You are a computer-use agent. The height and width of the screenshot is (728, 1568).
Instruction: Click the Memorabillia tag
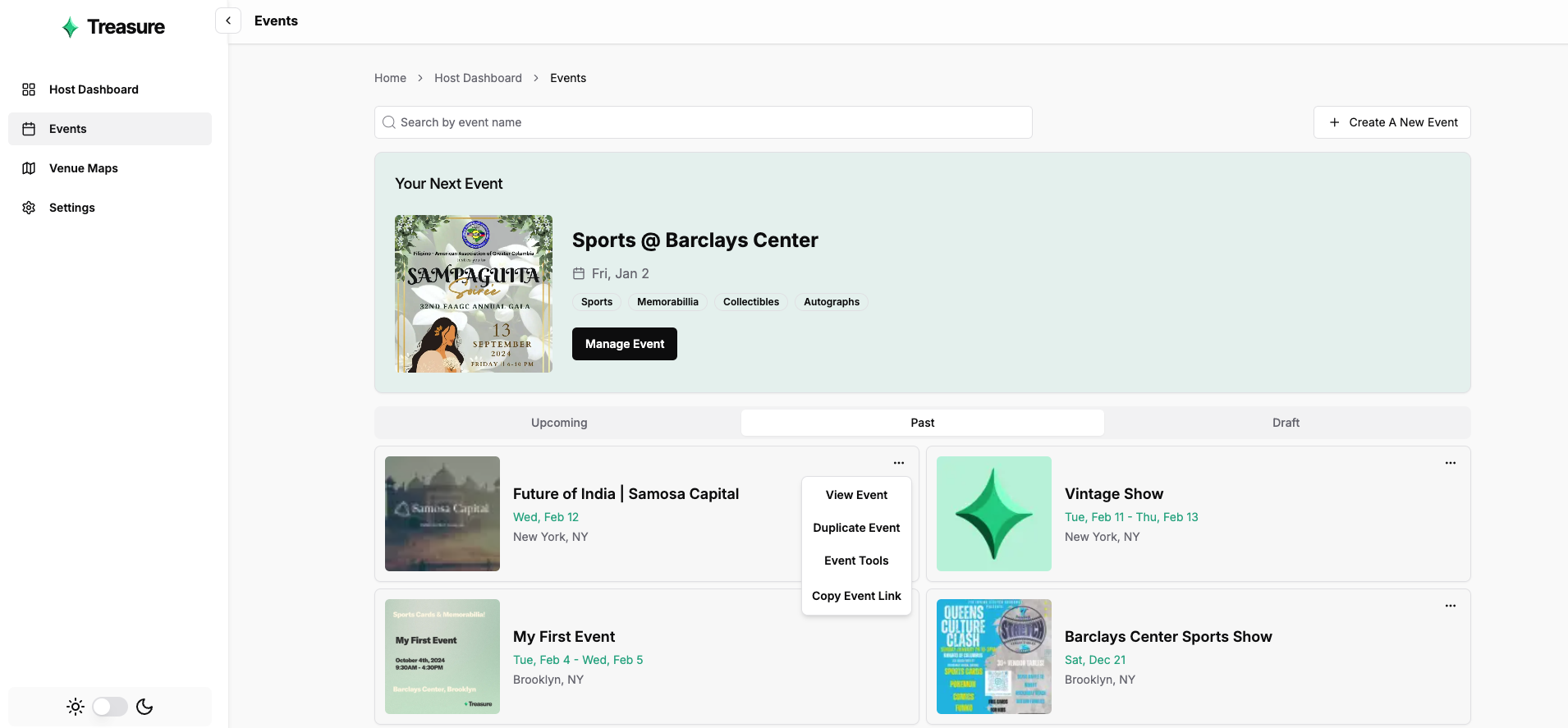667,302
